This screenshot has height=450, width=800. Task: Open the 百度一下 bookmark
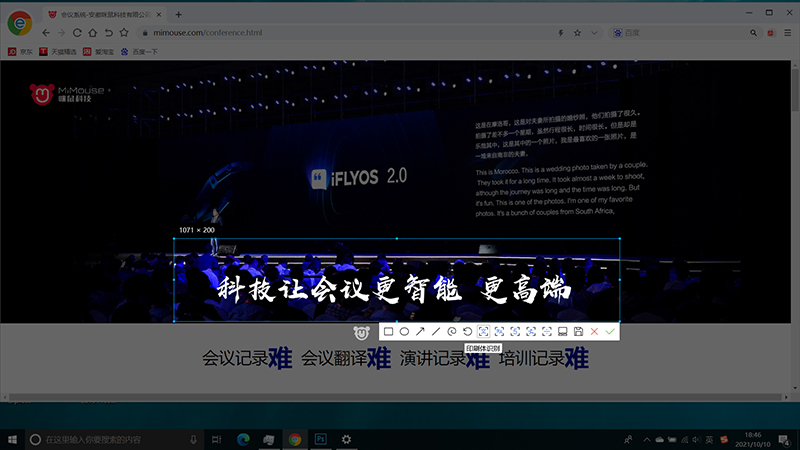click(x=139, y=52)
